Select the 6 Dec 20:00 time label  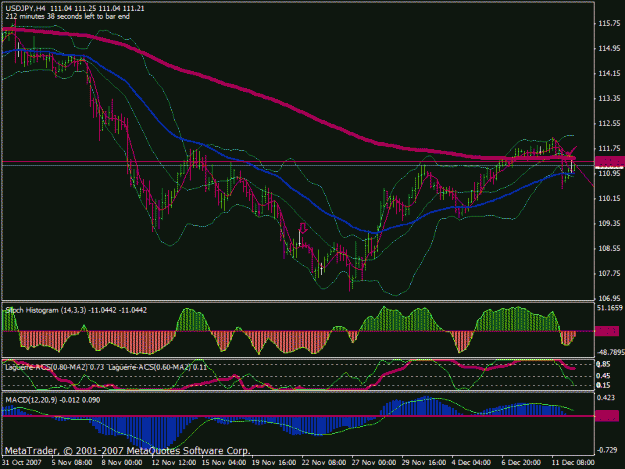click(x=521, y=463)
